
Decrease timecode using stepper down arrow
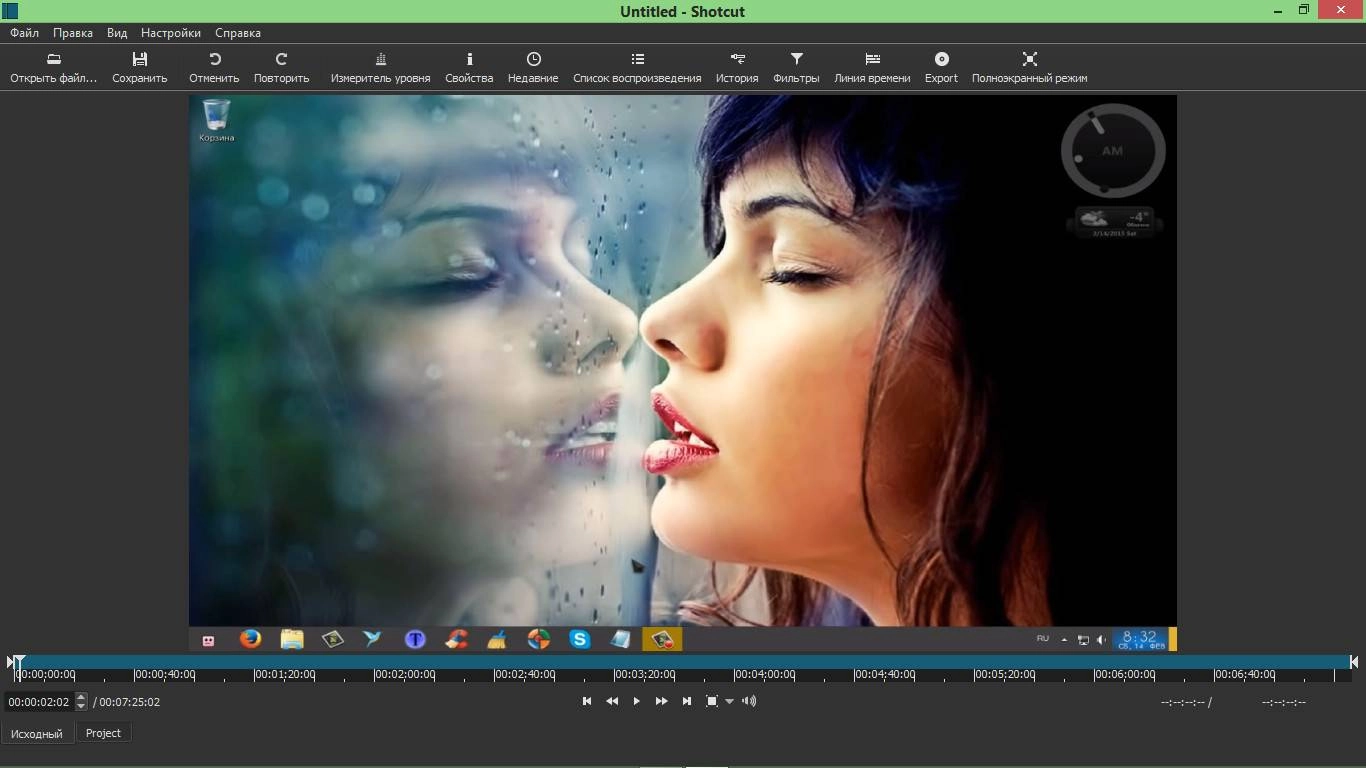click(82, 707)
